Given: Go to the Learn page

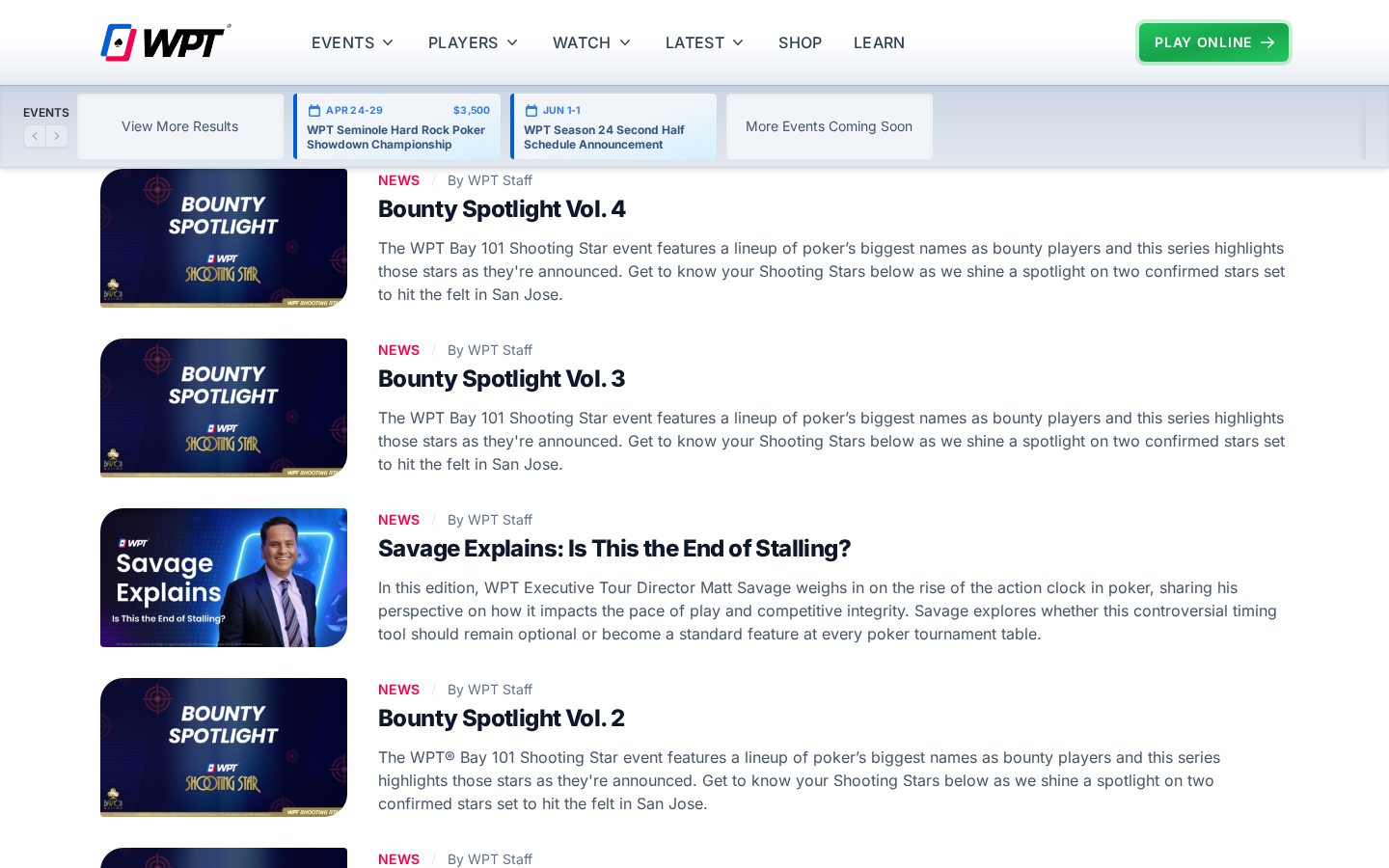Looking at the screenshot, I should click(x=879, y=42).
